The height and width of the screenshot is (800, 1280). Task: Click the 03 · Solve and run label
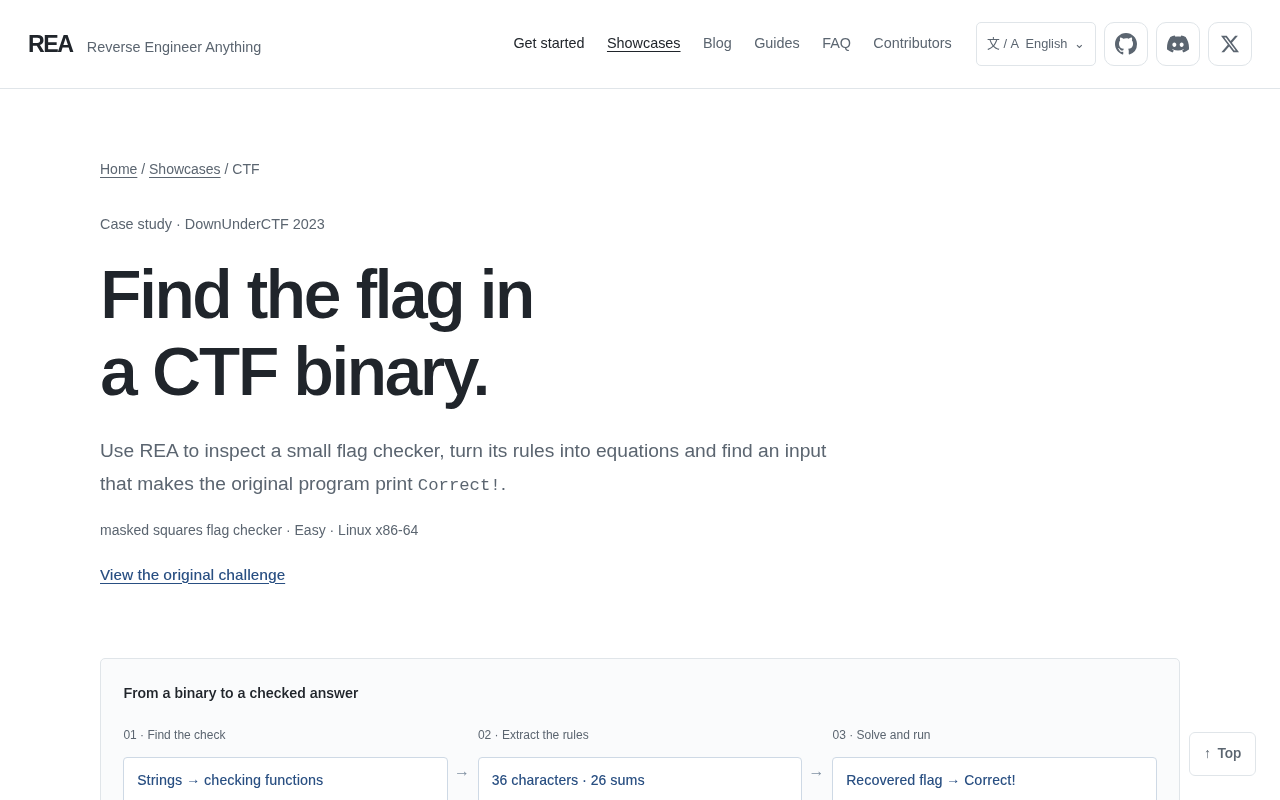(881, 735)
